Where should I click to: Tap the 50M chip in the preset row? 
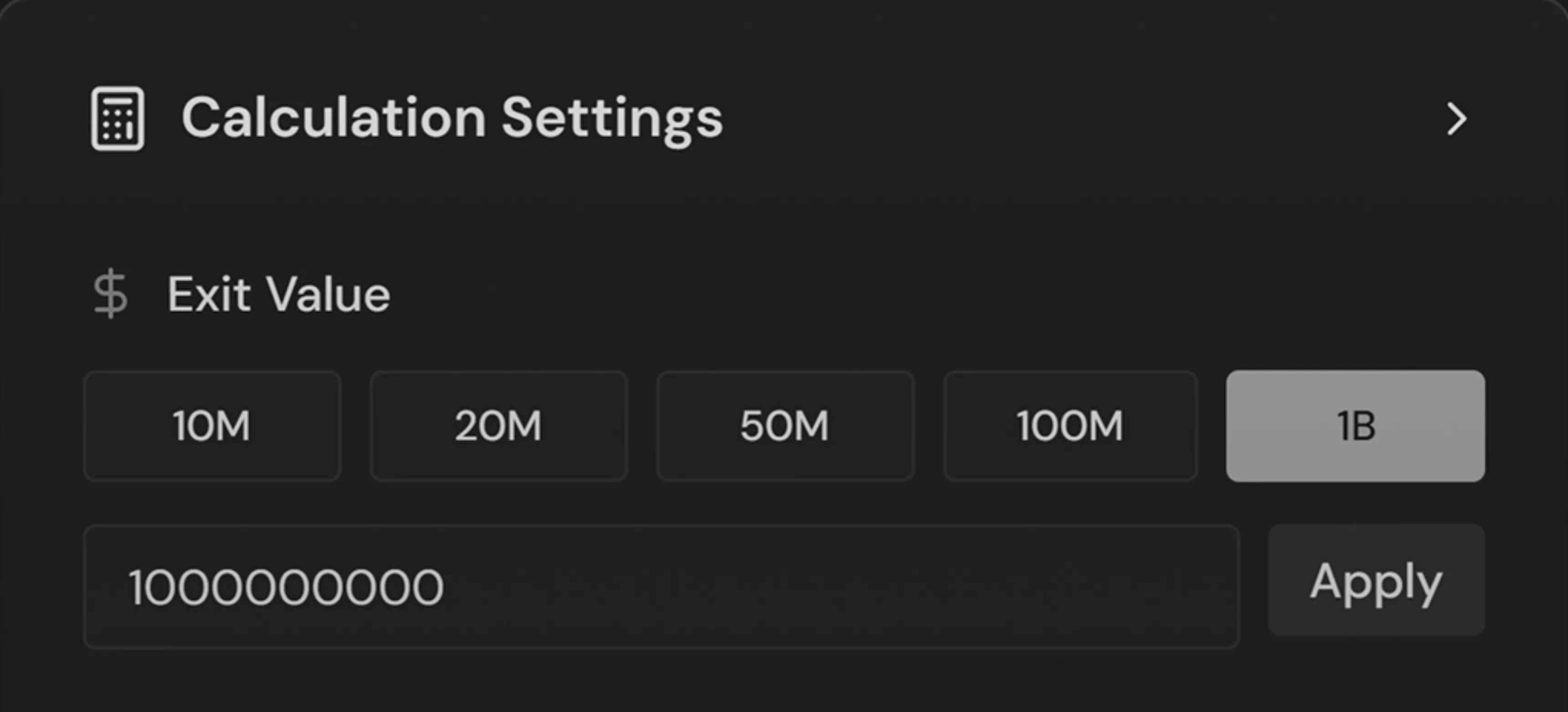click(784, 426)
